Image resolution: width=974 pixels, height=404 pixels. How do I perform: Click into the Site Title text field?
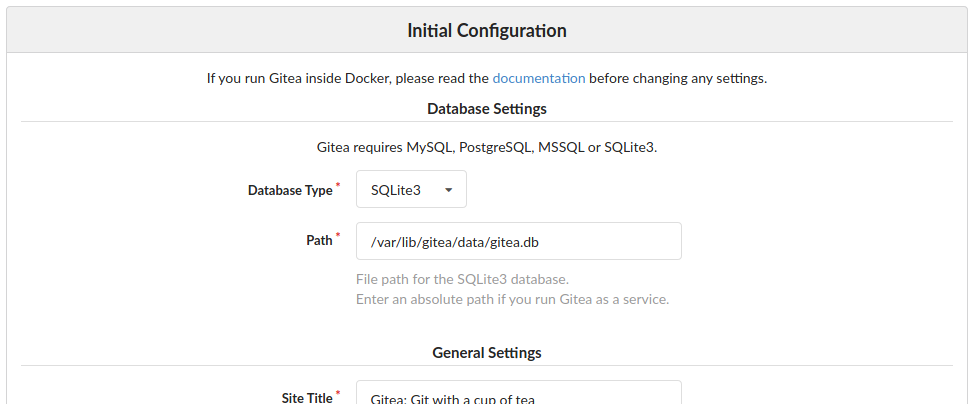click(x=519, y=392)
